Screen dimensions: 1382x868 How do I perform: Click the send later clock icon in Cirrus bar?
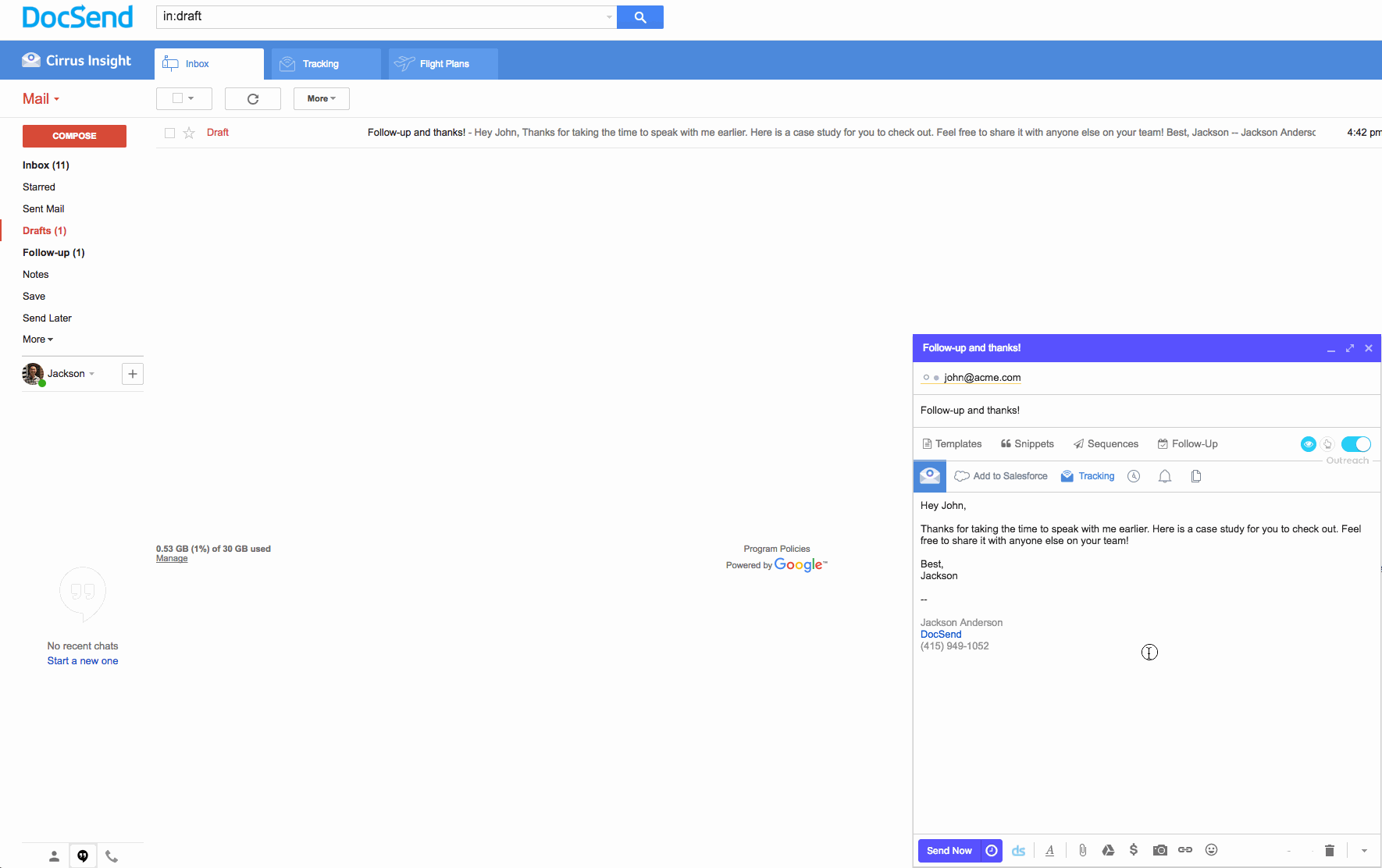(1134, 476)
